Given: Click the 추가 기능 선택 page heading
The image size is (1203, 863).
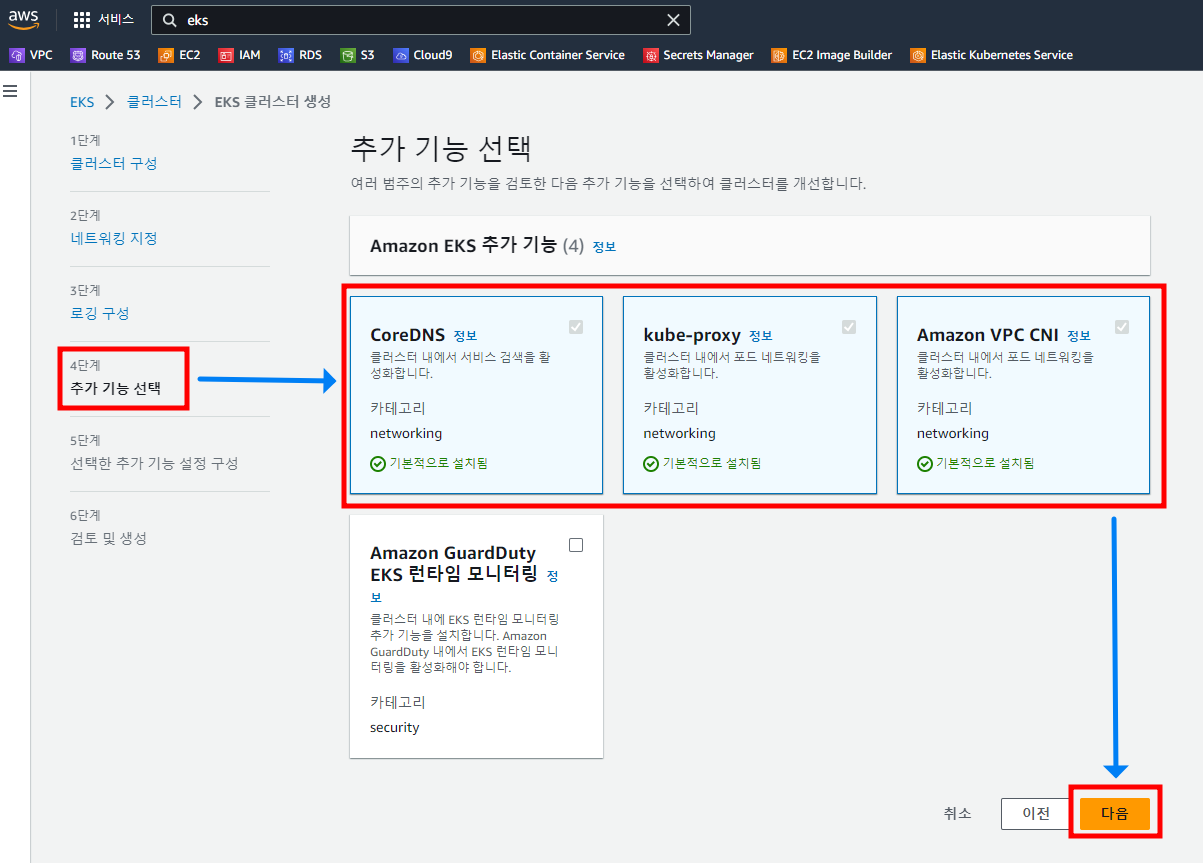Looking at the screenshot, I should coord(439,148).
